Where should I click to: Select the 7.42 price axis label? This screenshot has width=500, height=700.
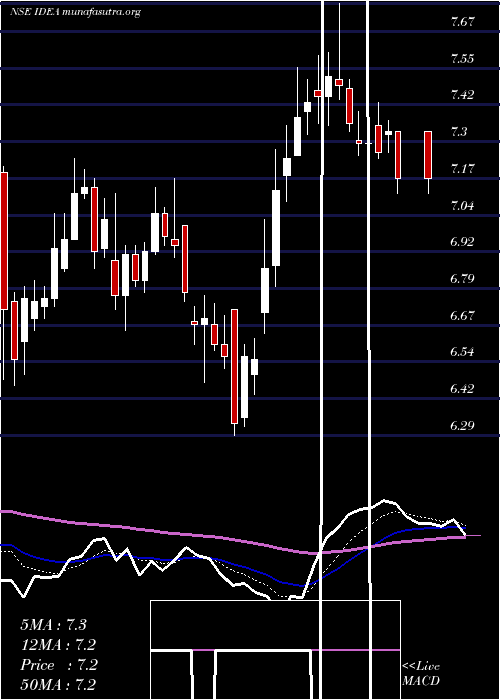[462, 95]
